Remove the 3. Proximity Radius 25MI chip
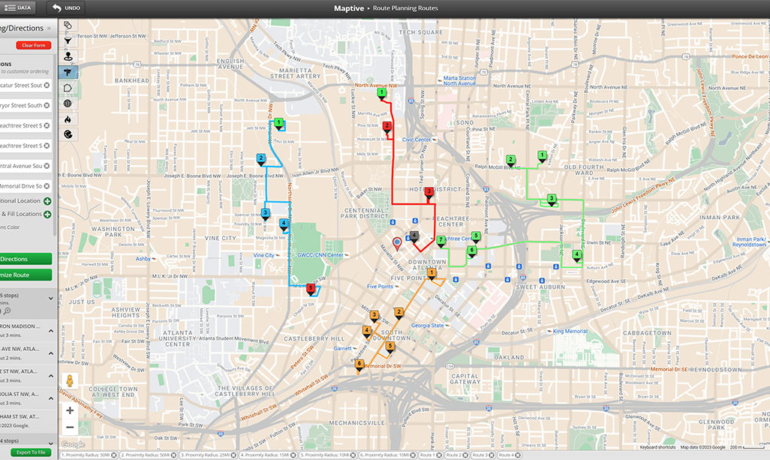The image size is (770, 460). 233,456
